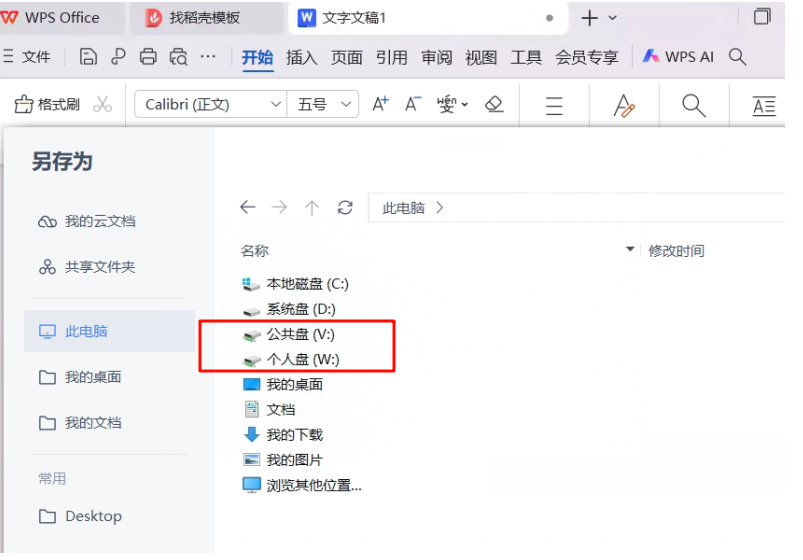Select 此电脑 in sidebar
803x560 pixels.
tap(110, 331)
